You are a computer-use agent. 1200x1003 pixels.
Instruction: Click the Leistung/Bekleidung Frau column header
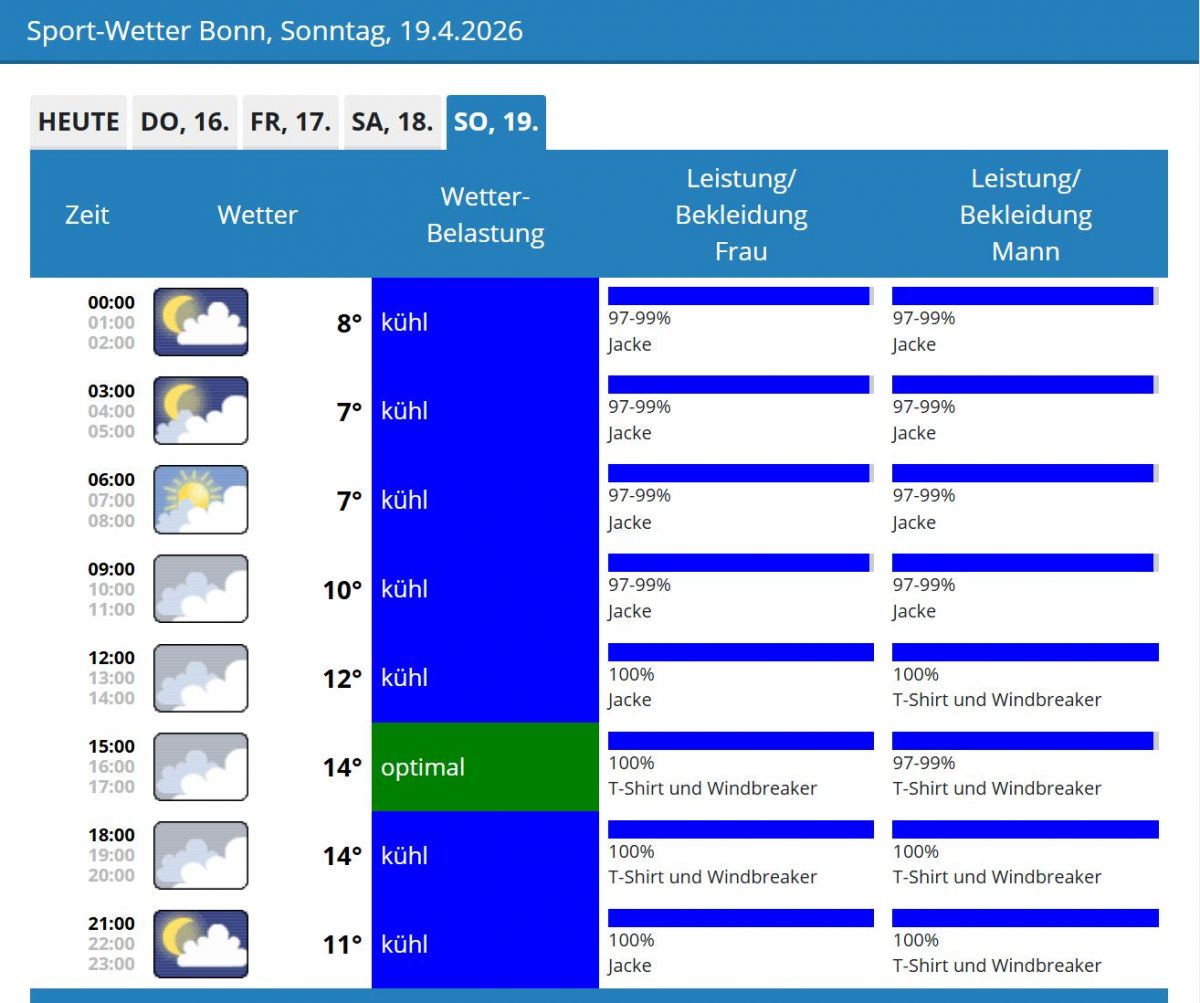click(x=741, y=215)
